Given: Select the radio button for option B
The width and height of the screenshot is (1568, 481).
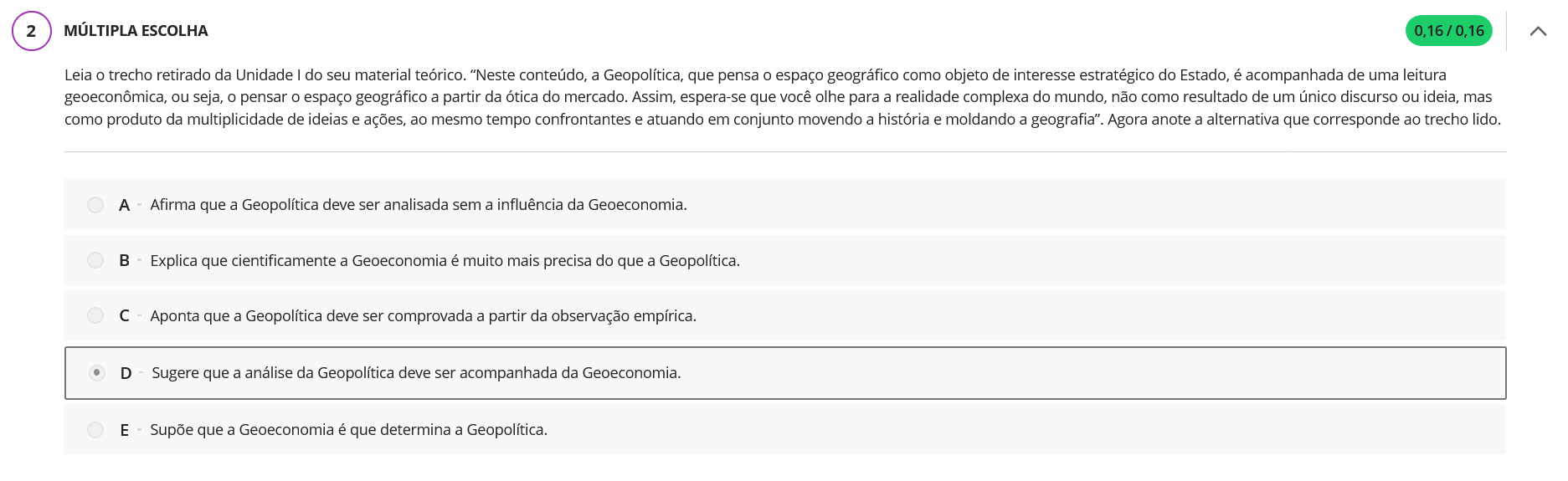Looking at the screenshot, I should click(95, 260).
